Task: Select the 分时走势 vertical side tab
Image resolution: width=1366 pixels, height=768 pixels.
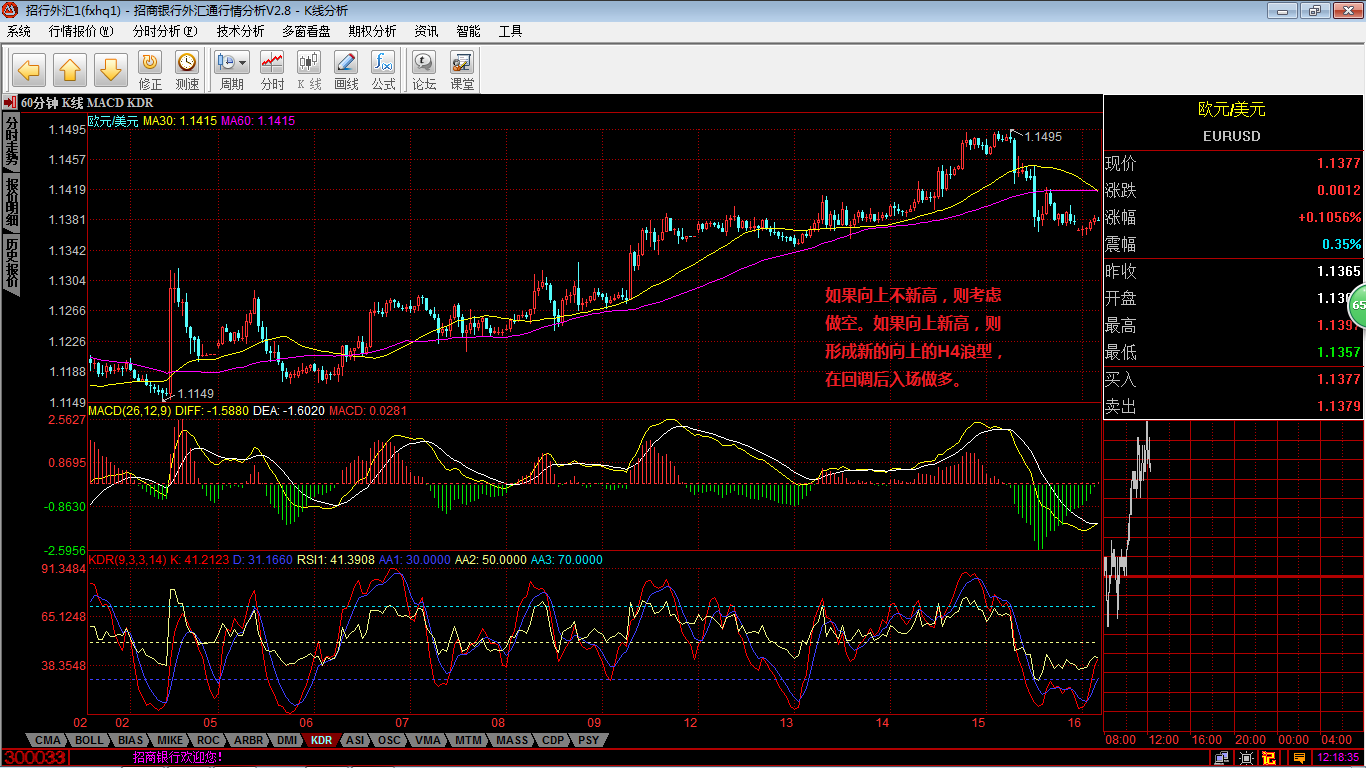Action: coord(11,140)
